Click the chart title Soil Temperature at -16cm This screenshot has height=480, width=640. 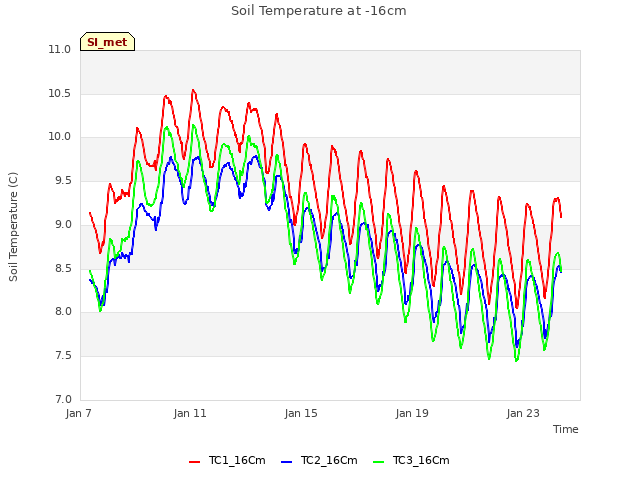coord(319,11)
